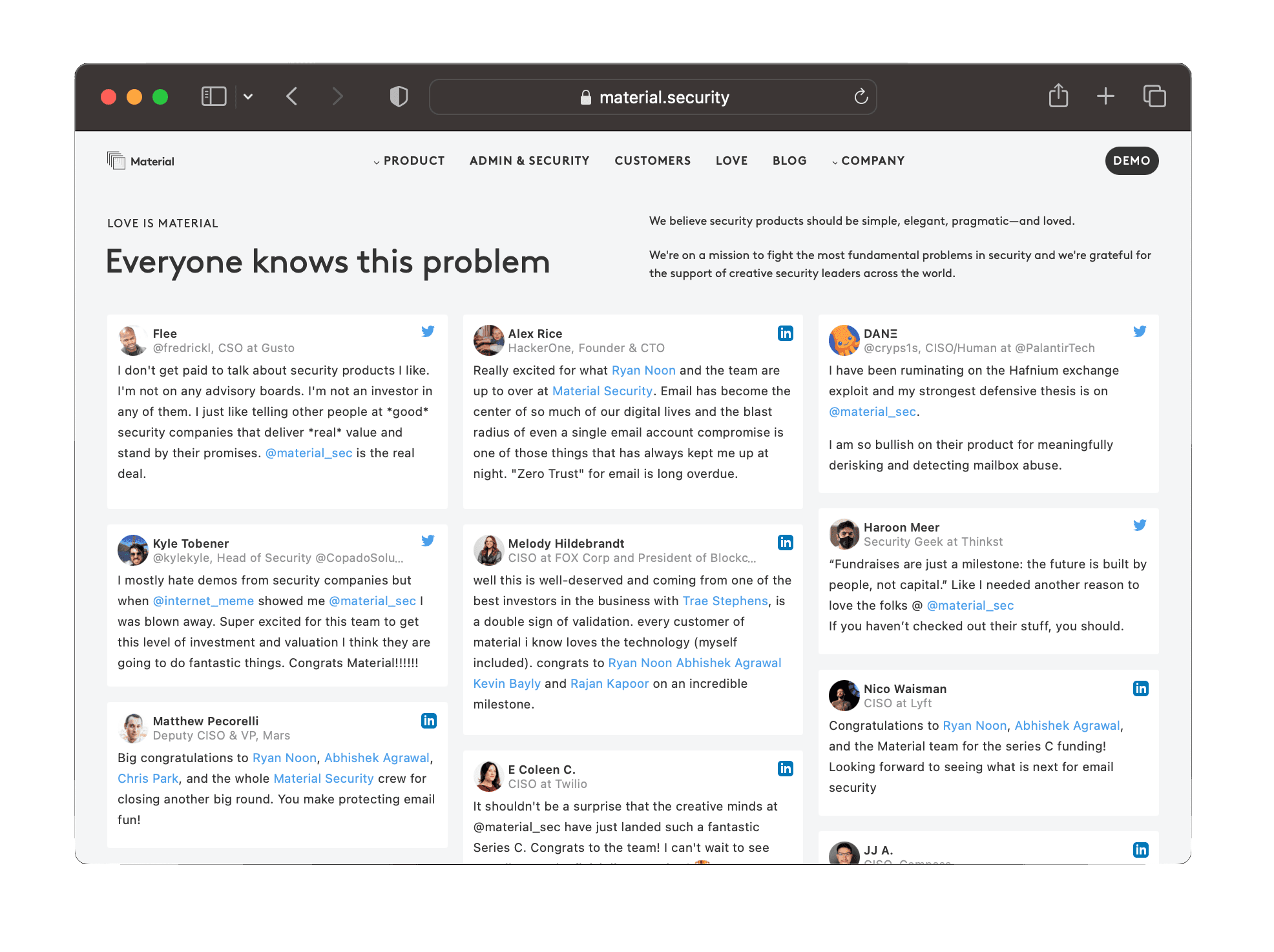Open the sidebar options dropdown arrow
1274x952 pixels.
[x=248, y=97]
